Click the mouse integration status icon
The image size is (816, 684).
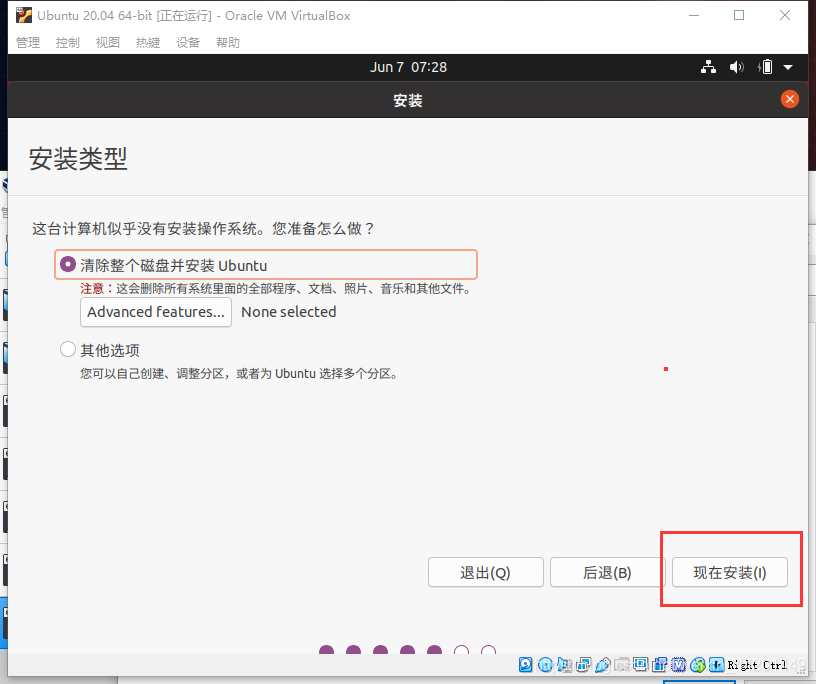(x=697, y=664)
